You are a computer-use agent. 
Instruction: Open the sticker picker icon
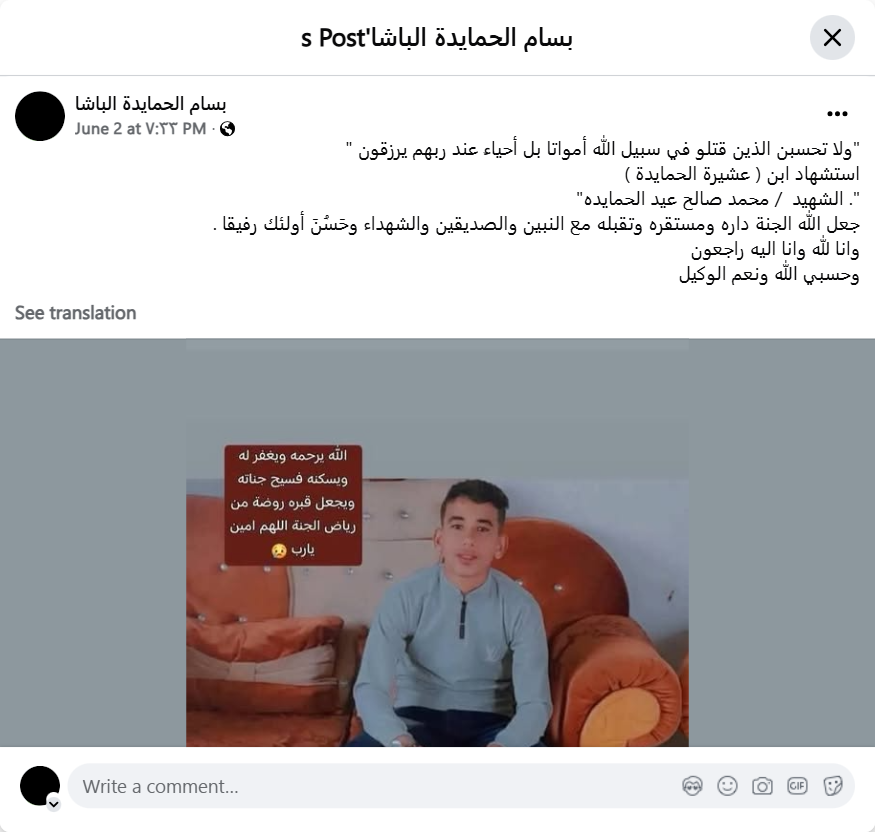(x=833, y=786)
